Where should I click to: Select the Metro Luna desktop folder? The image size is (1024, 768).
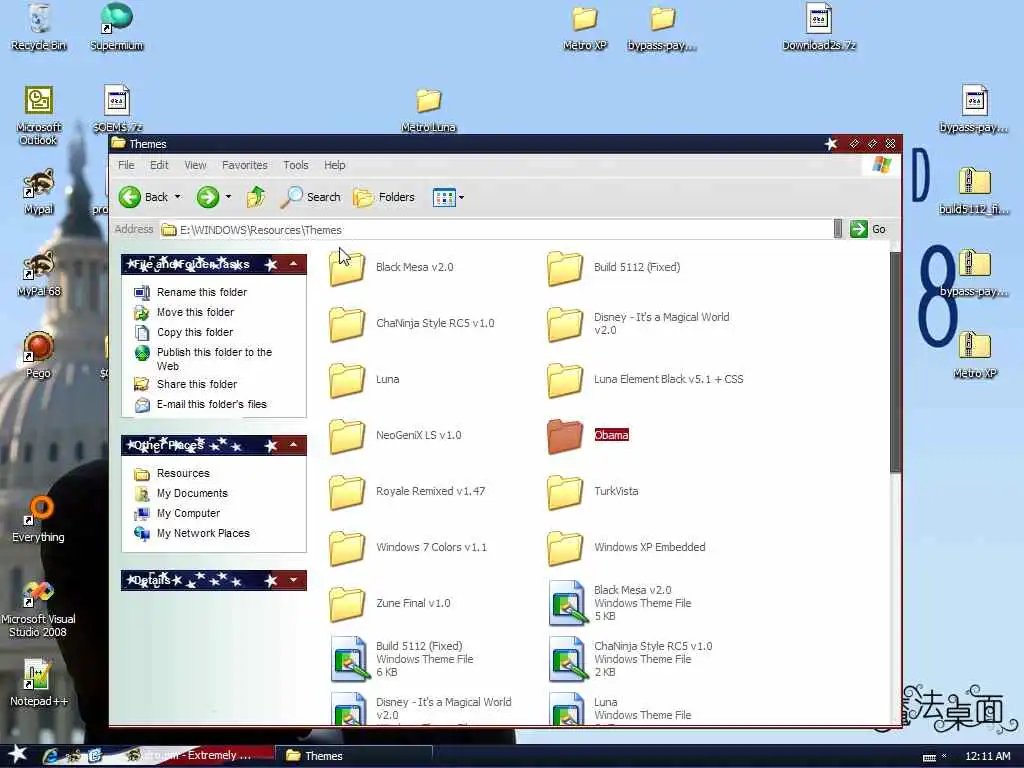tap(428, 110)
